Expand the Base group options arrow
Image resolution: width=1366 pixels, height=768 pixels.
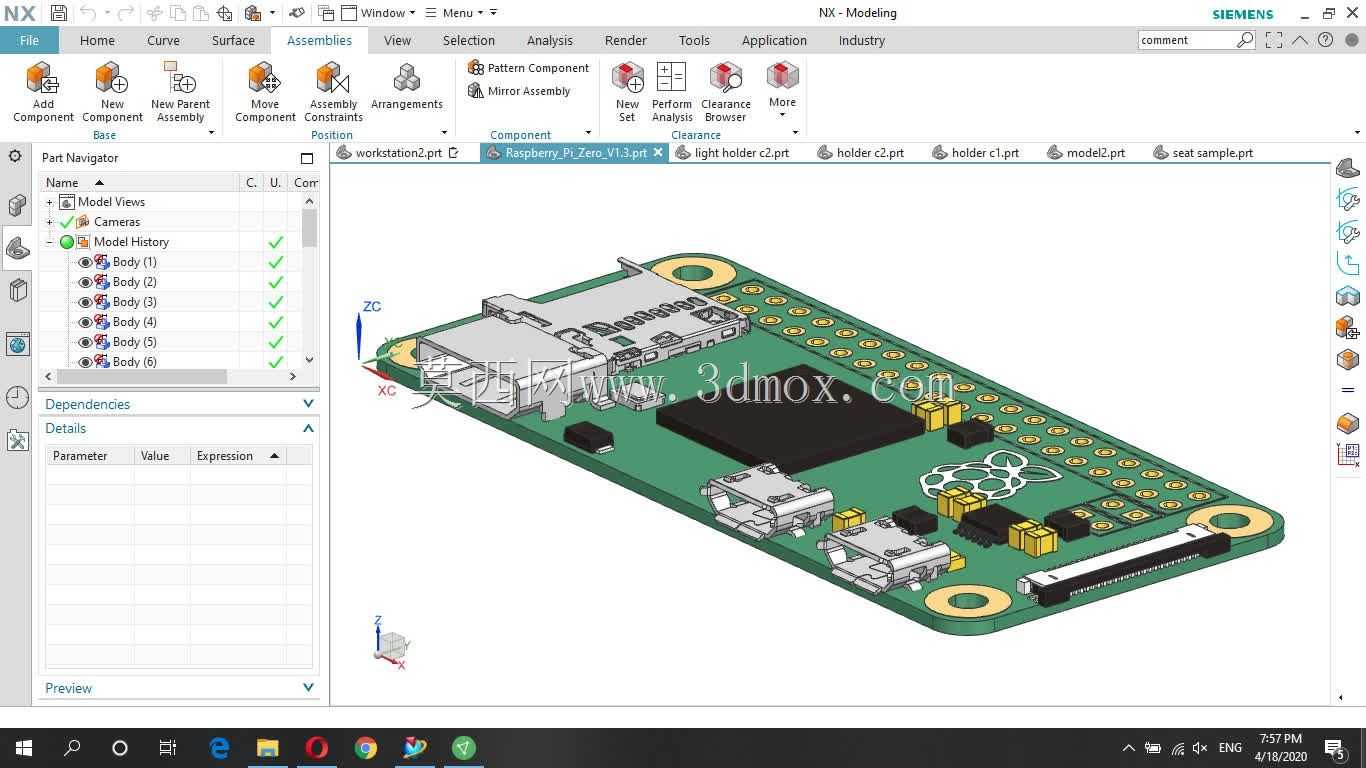pyautogui.click(x=211, y=132)
